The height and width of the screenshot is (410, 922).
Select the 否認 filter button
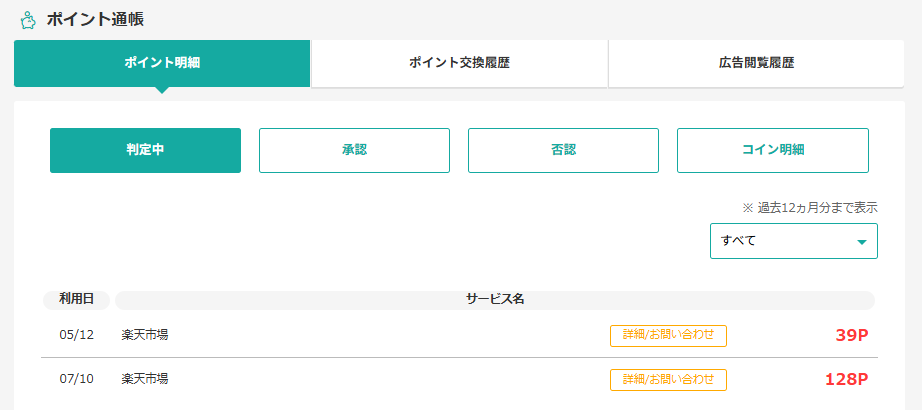pos(563,151)
